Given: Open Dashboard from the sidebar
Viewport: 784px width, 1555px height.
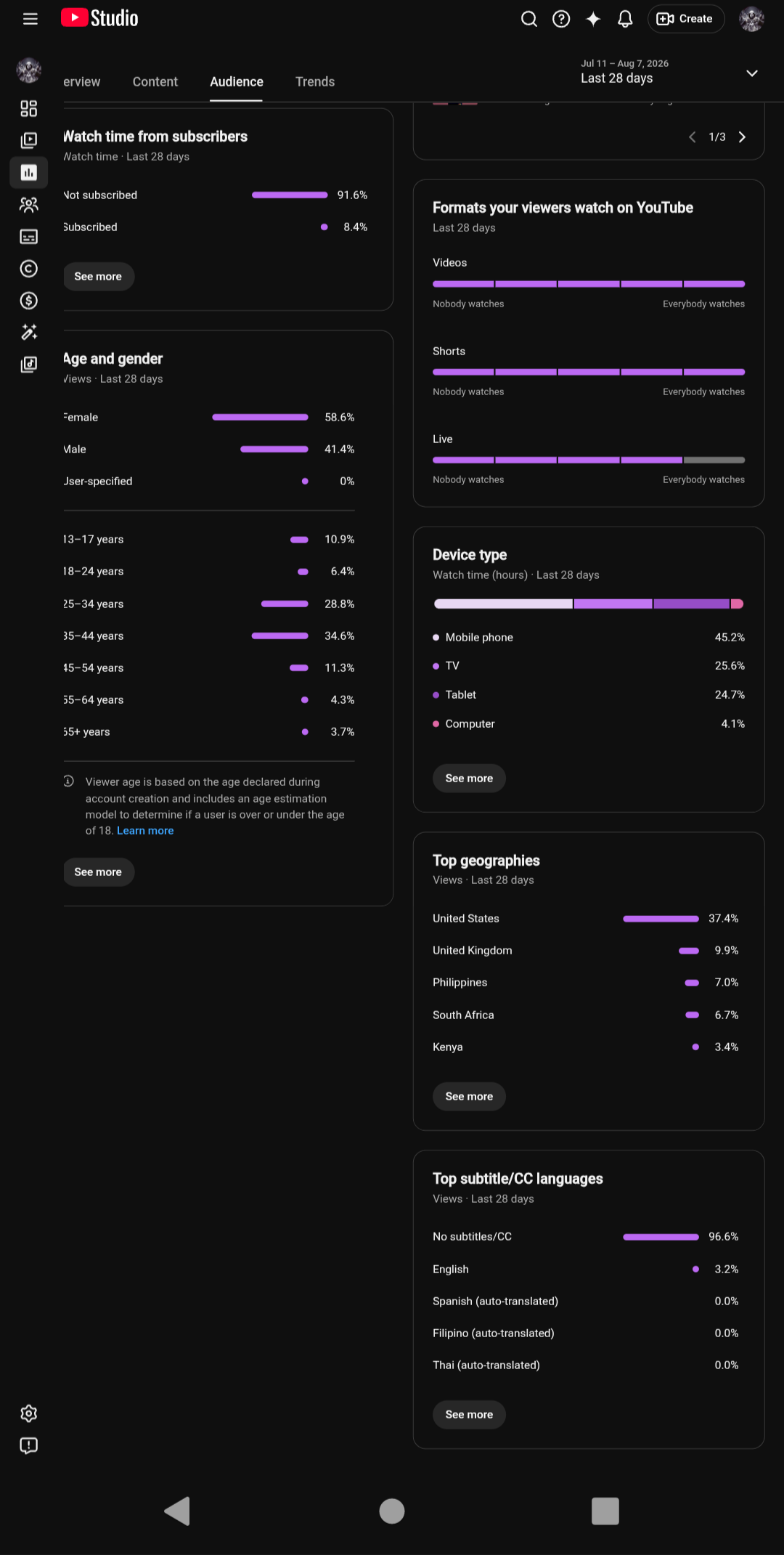Looking at the screenshot, I should tap(28, 108).
